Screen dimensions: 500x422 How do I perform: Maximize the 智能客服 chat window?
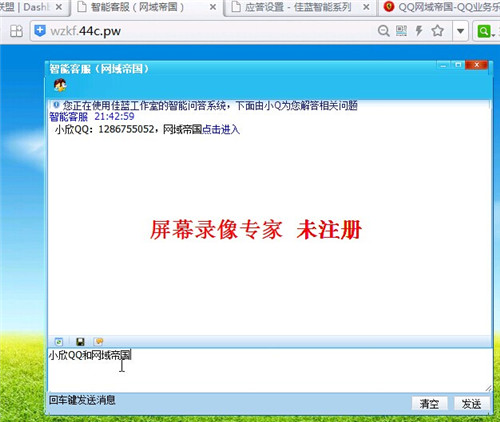coord(458,65)
